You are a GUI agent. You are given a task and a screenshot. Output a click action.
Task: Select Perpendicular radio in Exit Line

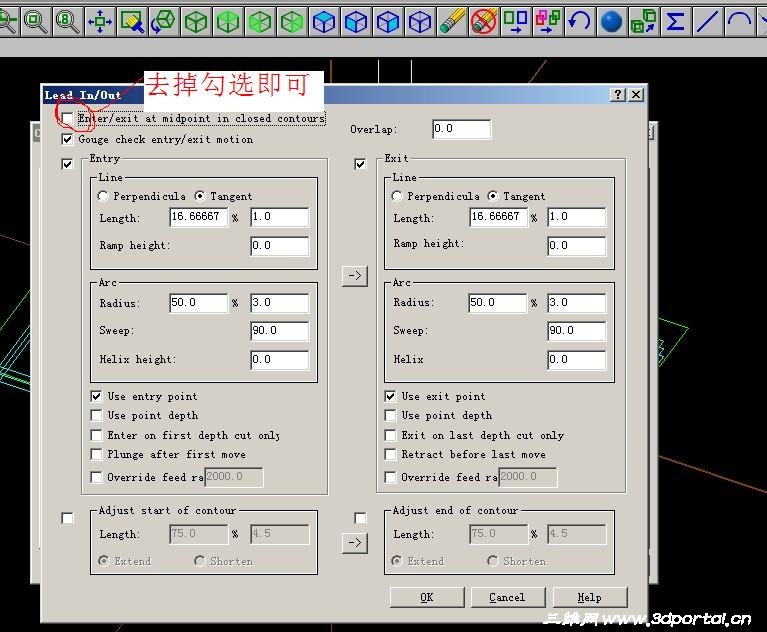point(397,196)
